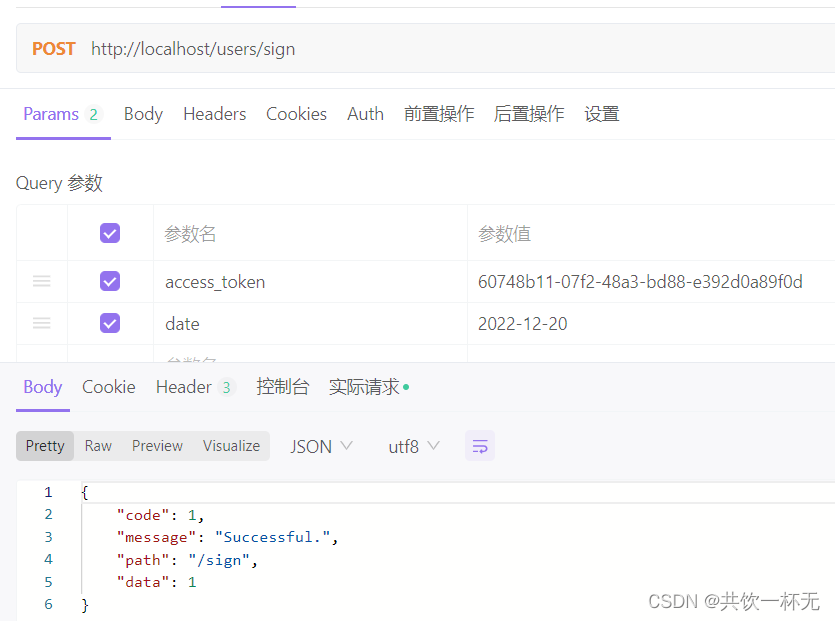The height and width of the screenshot is (621, 835).
Task: Click the POST method label
Action: pyautogui.click(x=53, y=48)
